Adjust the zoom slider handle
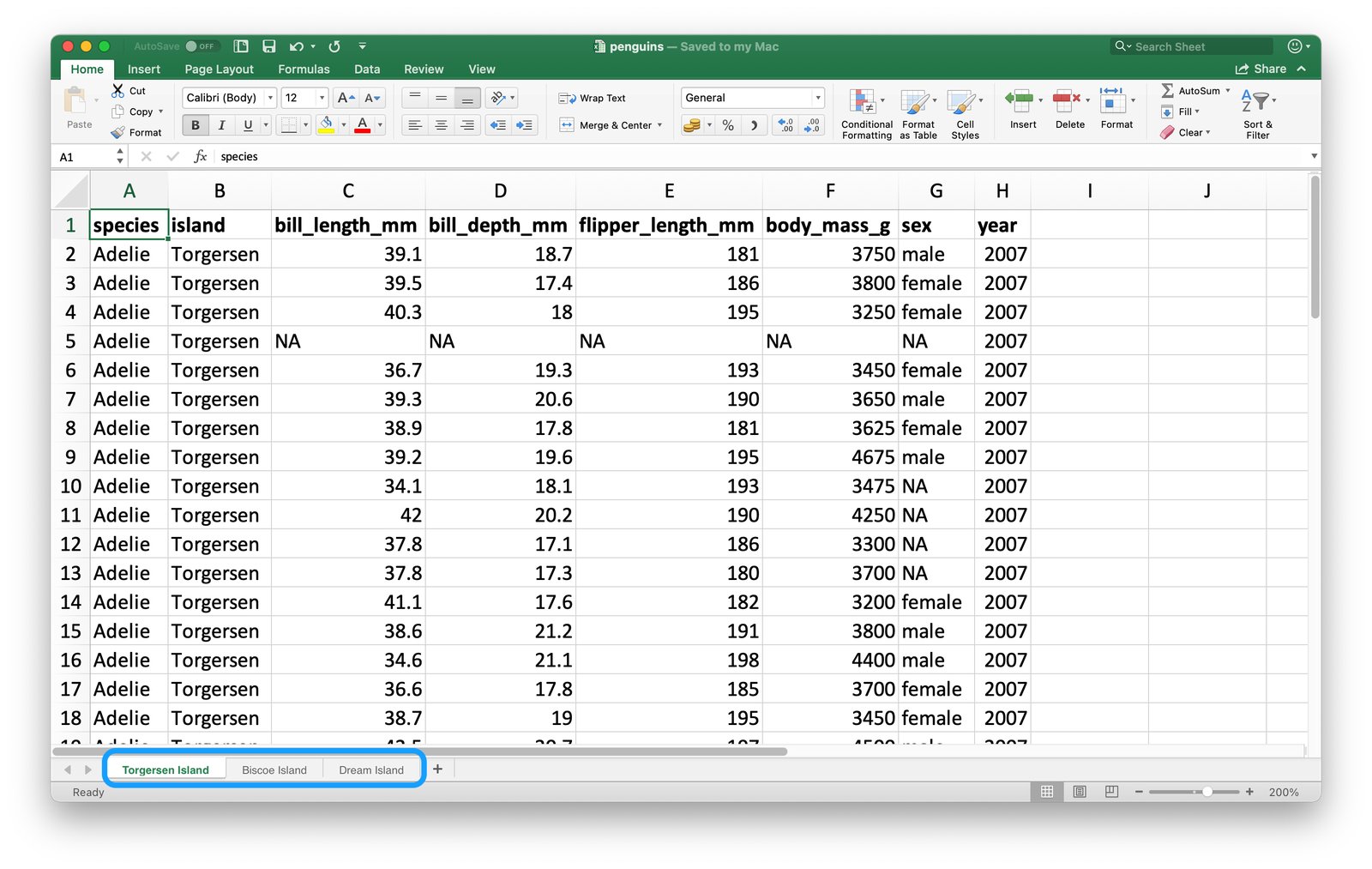 click(x=1207, y=792)
